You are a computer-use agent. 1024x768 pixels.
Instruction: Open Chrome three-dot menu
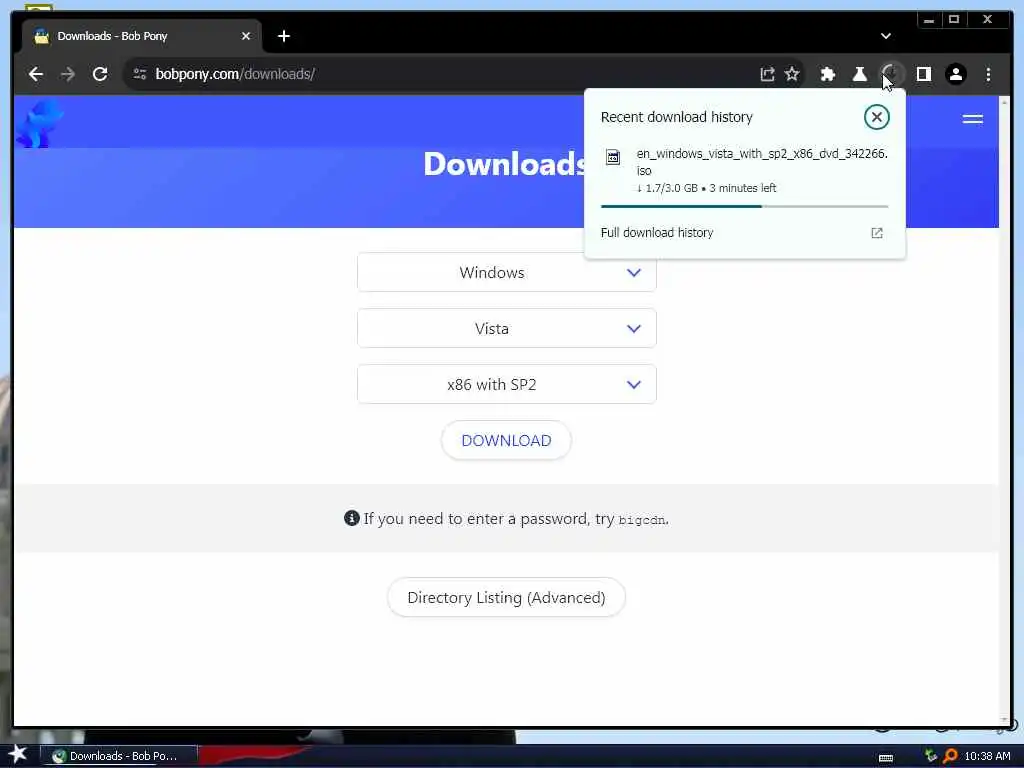click(988, 74)
